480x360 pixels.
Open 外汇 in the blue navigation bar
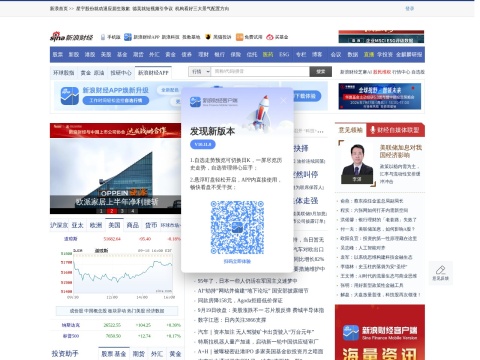pyautogui.click(x=154, y=55)
